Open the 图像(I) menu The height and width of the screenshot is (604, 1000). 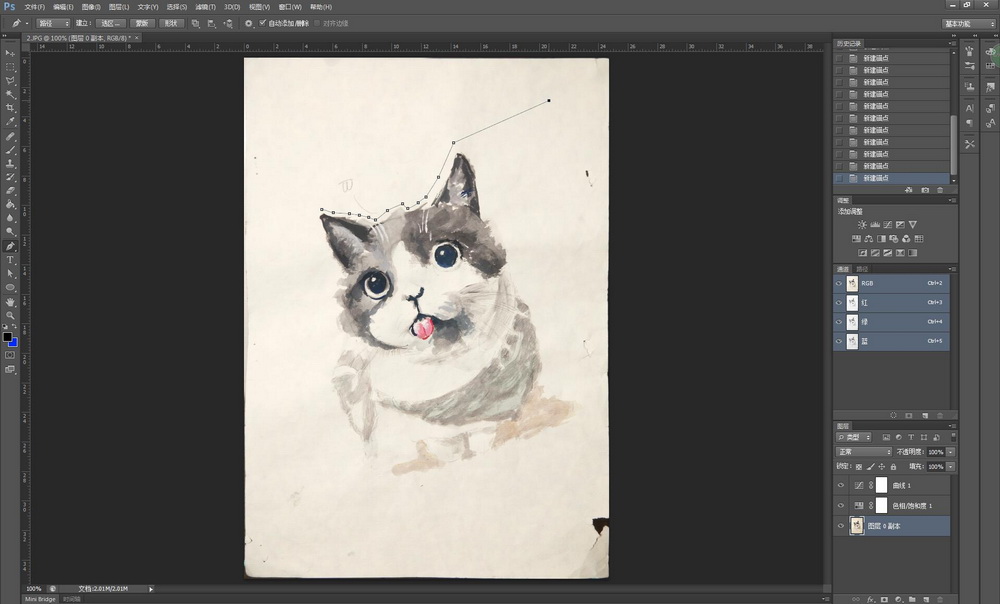pos(91,7)
